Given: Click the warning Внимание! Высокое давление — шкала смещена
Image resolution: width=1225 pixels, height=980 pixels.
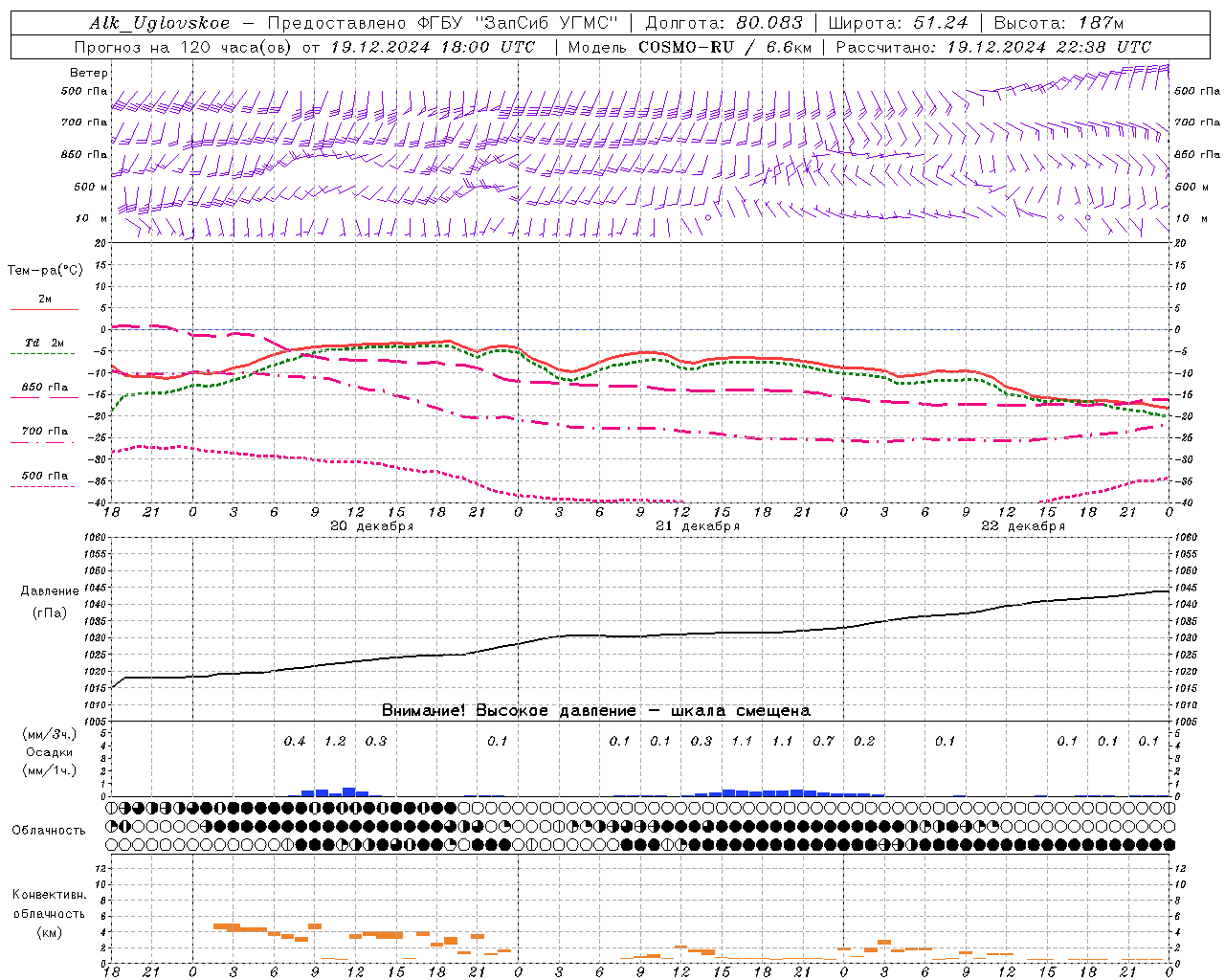Looking at the screenshot, I should click(x=596, y=711).
